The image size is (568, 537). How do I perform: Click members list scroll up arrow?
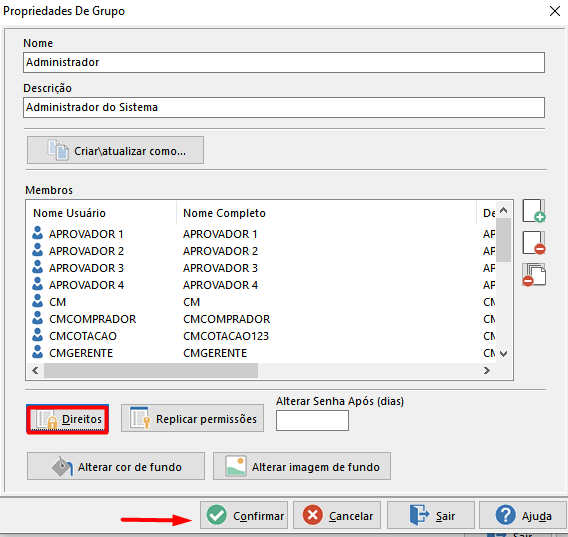click(x=503, y=210)
